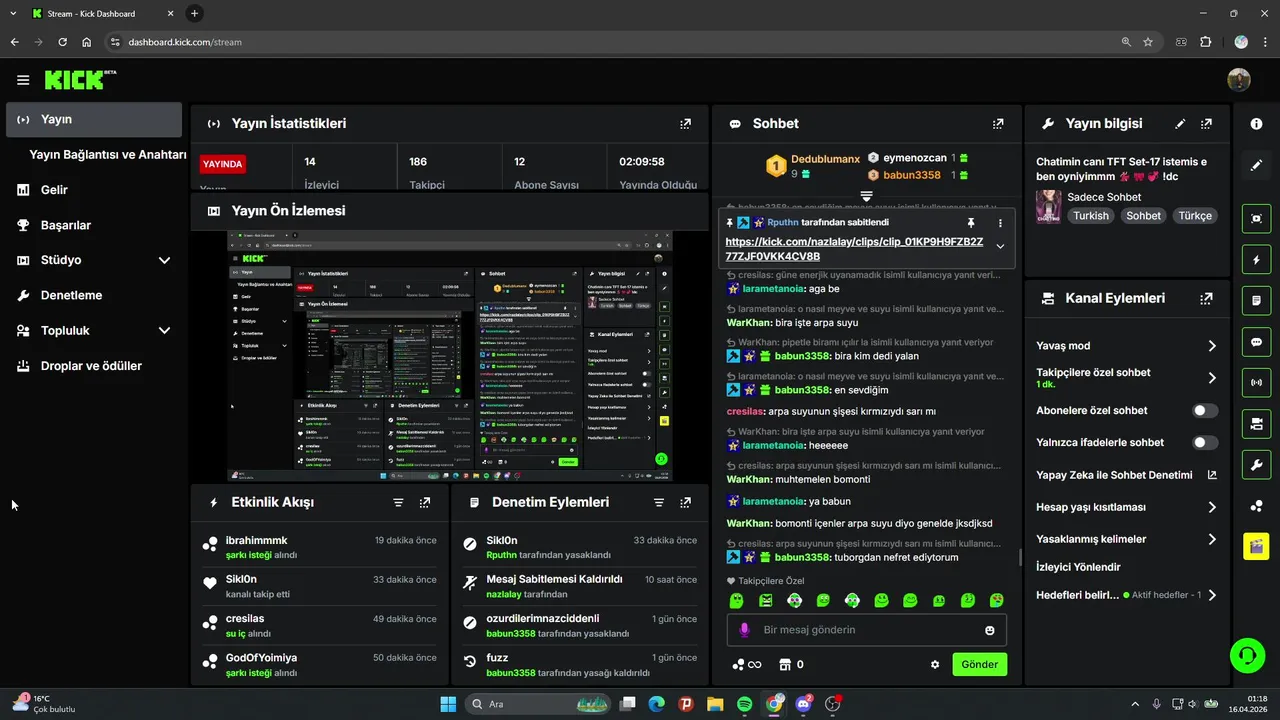Open Yapay Zeka ile Sohbet Denetimi link
1280x720 pixels.
coord(1126,475)
